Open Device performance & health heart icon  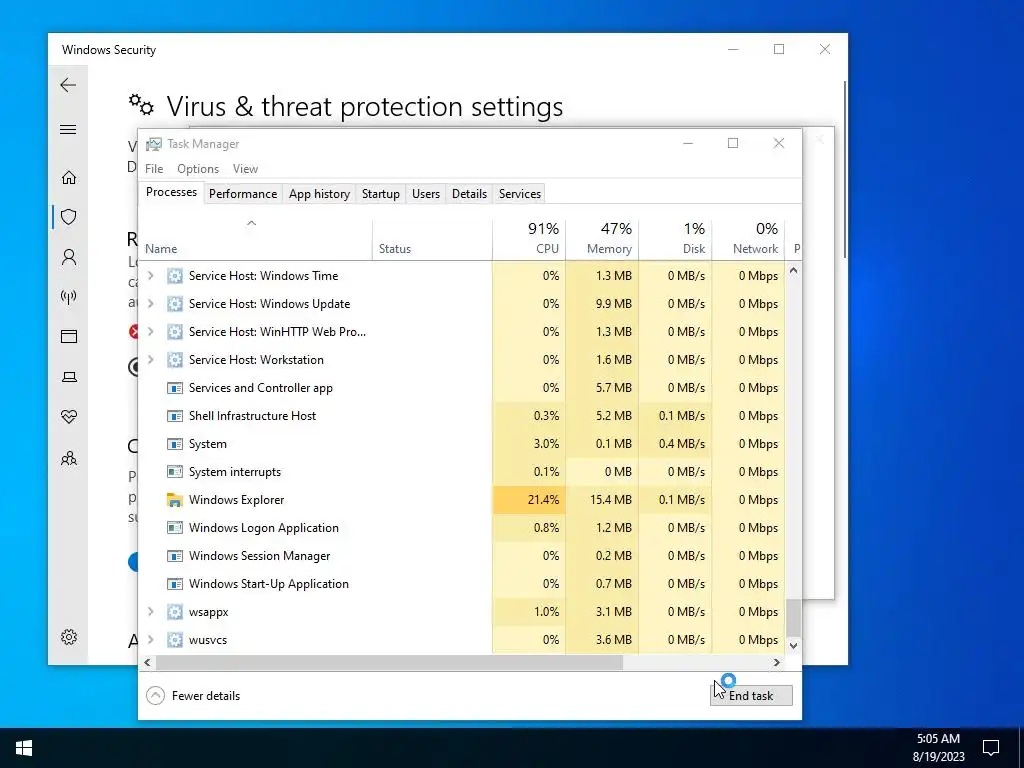69,417
